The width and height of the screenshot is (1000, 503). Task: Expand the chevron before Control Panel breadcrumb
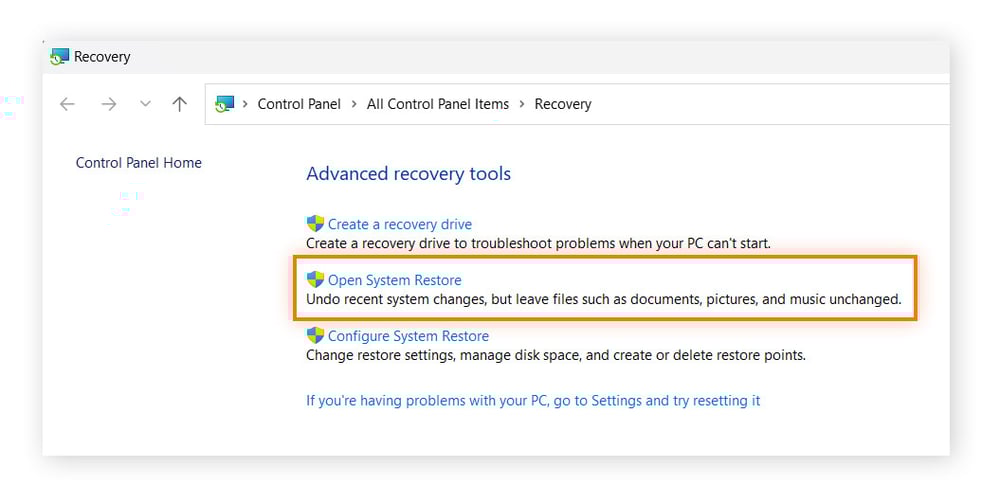[246, 104]
